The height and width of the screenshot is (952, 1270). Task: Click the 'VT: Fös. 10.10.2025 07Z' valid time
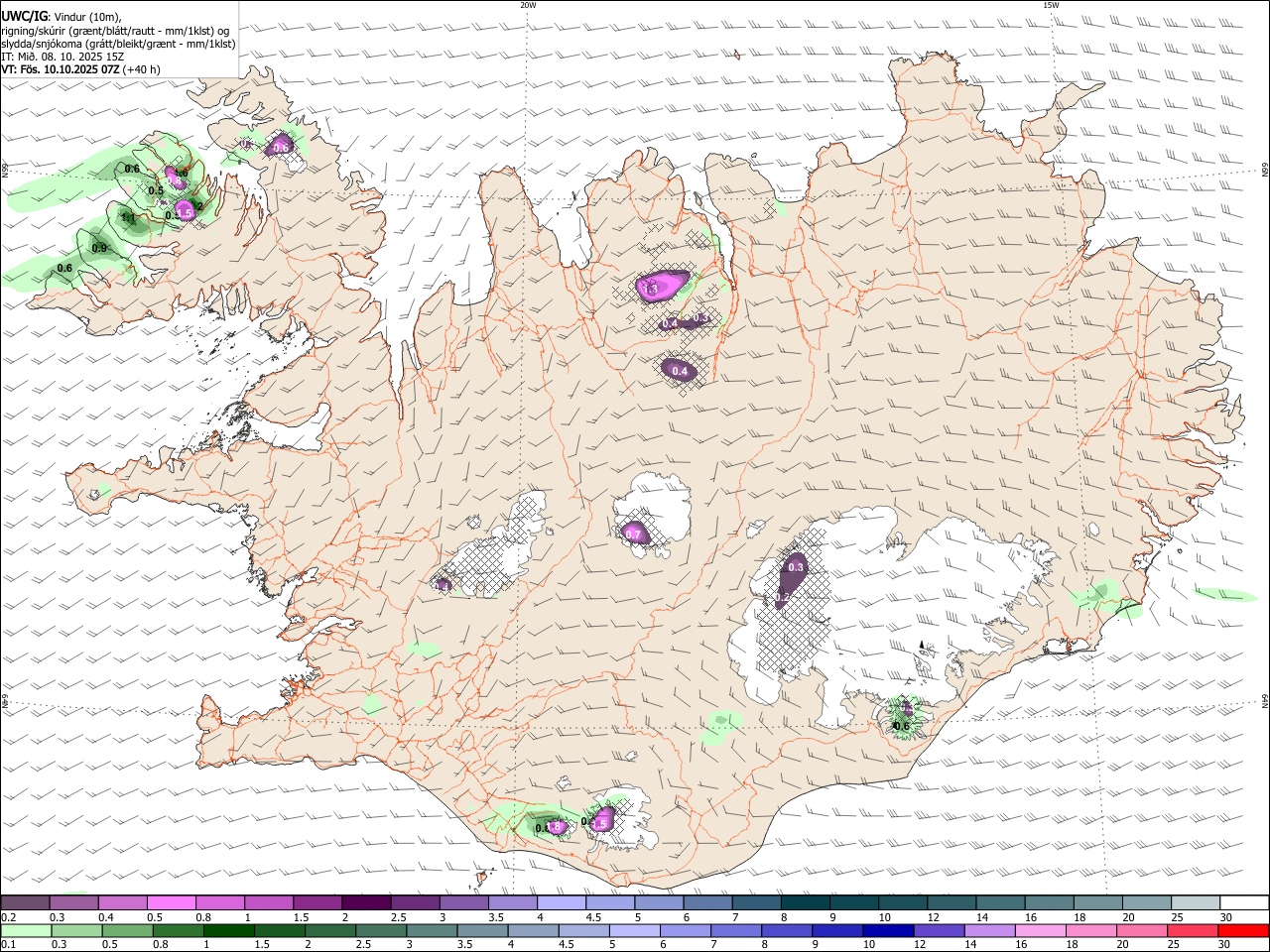pyautogui.click(x=61, y=69)
